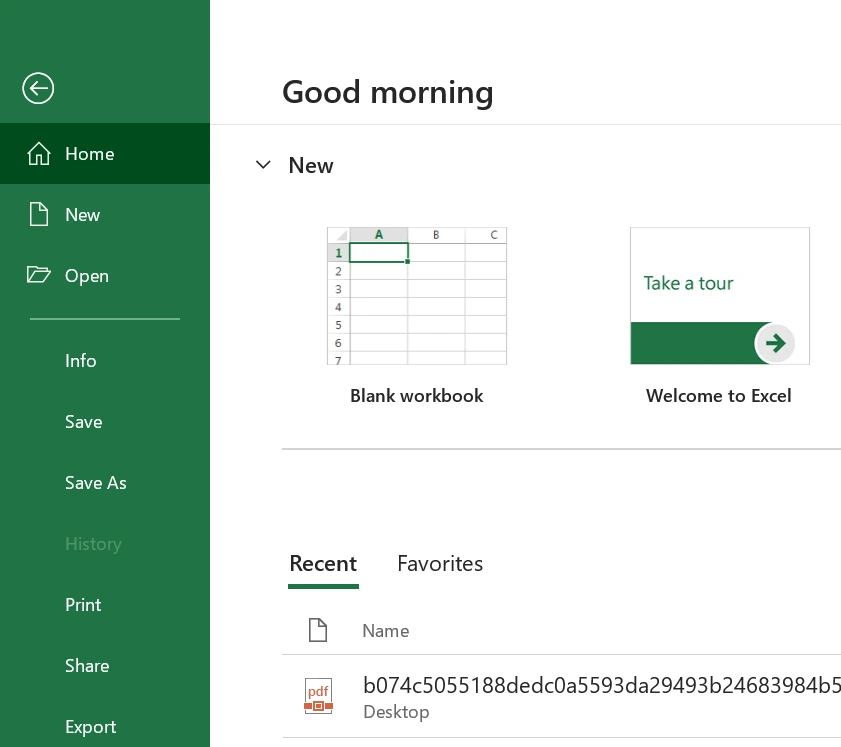Viewport: 841px width, 747px height.
Task: Click the green arrow on Welcome to Excel card
Action: (x=775, y=343)
